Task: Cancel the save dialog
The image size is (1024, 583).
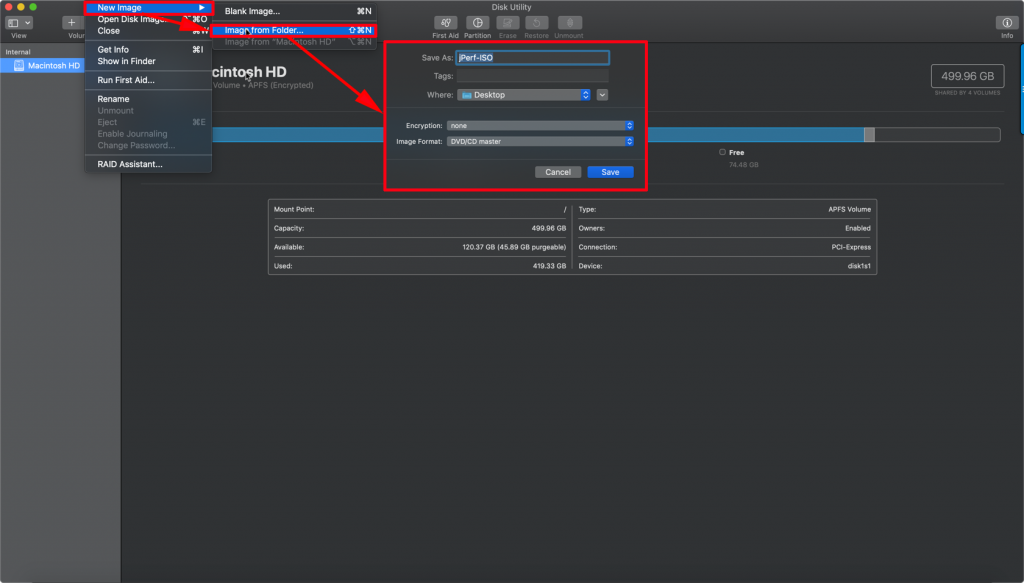Action: point(557,171)
